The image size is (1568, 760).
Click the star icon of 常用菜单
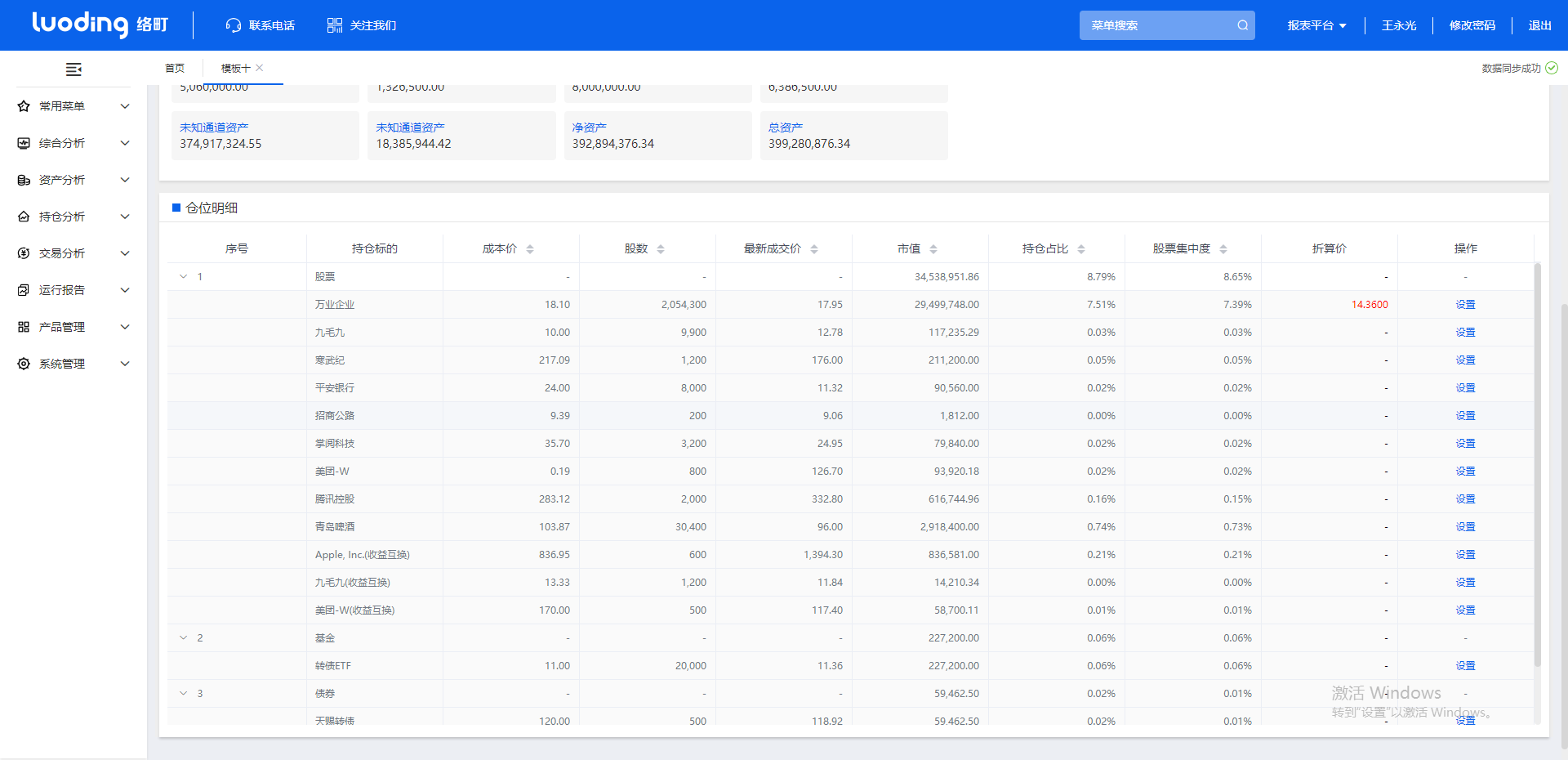tap(24, 106)
